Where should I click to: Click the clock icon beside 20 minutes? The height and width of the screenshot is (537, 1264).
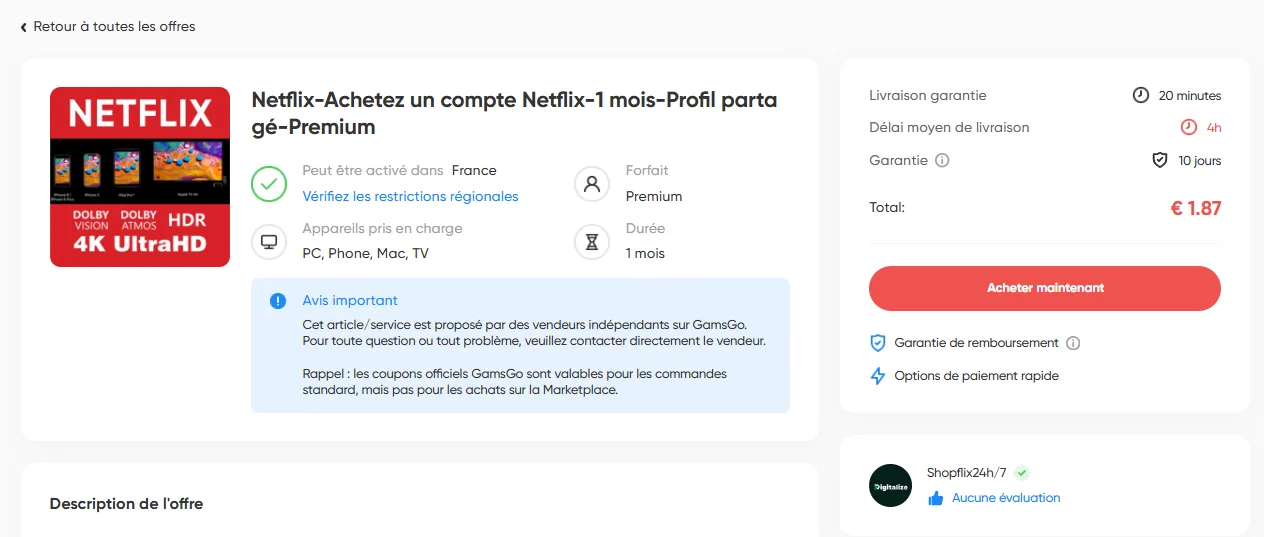coord(1141,95)
